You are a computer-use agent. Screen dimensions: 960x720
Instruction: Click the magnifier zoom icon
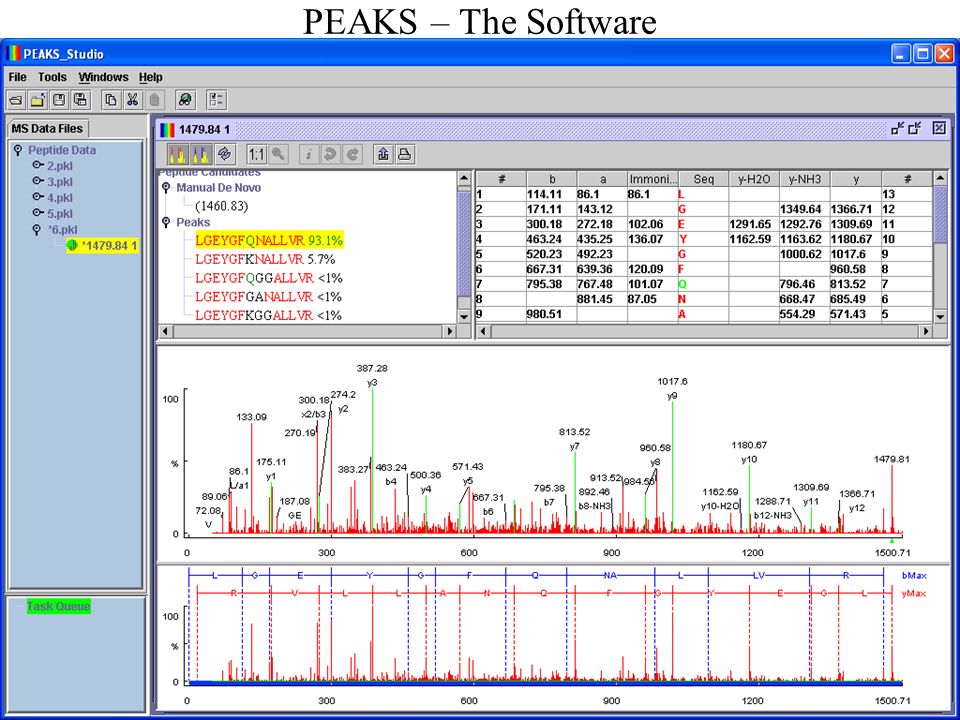[277, 154]
